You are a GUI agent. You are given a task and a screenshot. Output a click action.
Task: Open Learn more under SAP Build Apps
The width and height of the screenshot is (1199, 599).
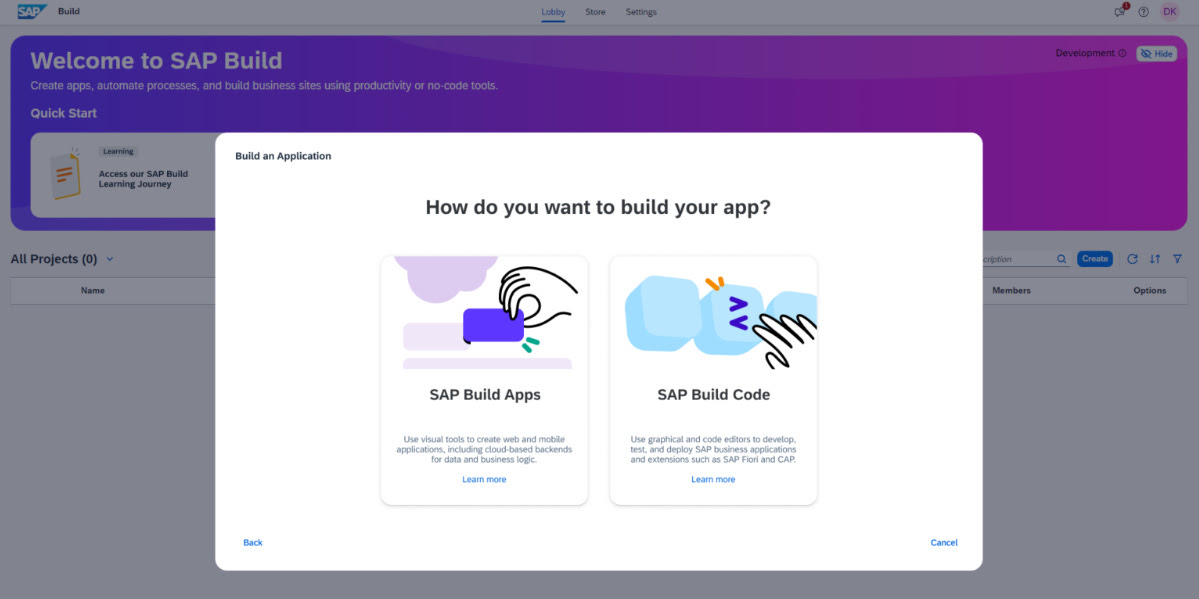(x=484, y=479)
